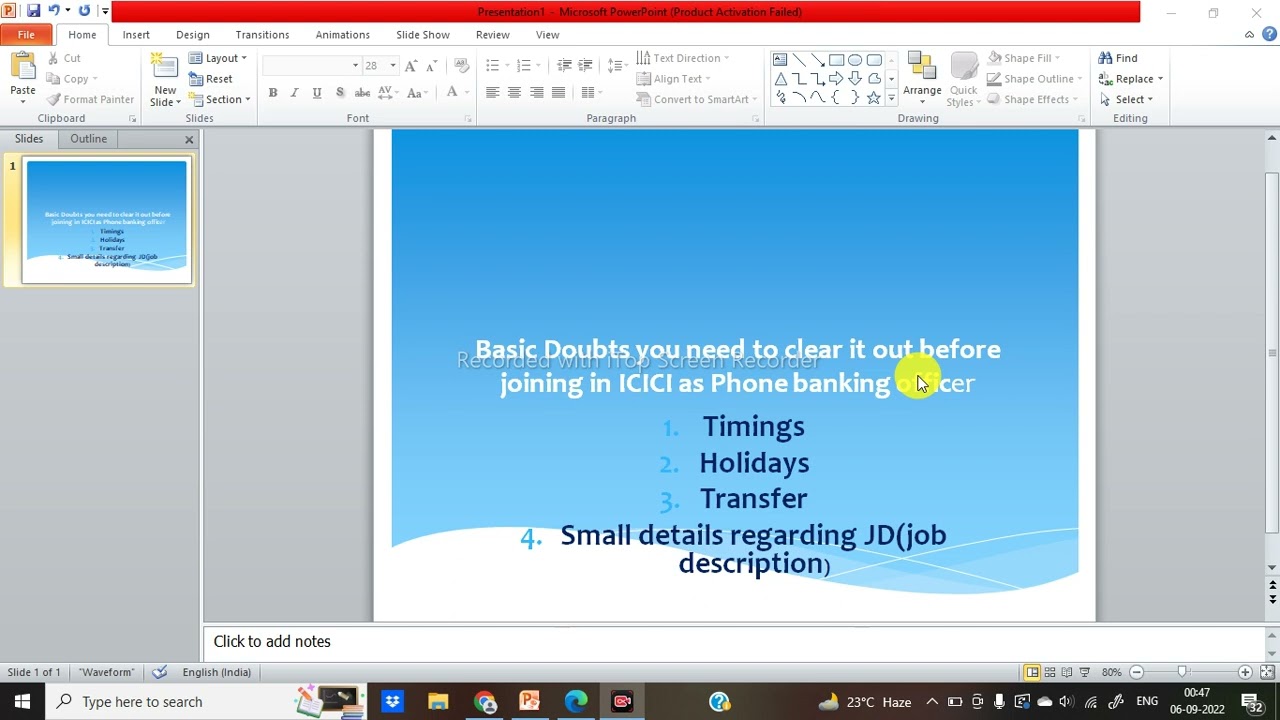Open the Layout dropdown
The width and height of the screenshot is (1280, 720).
pyautogui.click(x=218, y=58)
